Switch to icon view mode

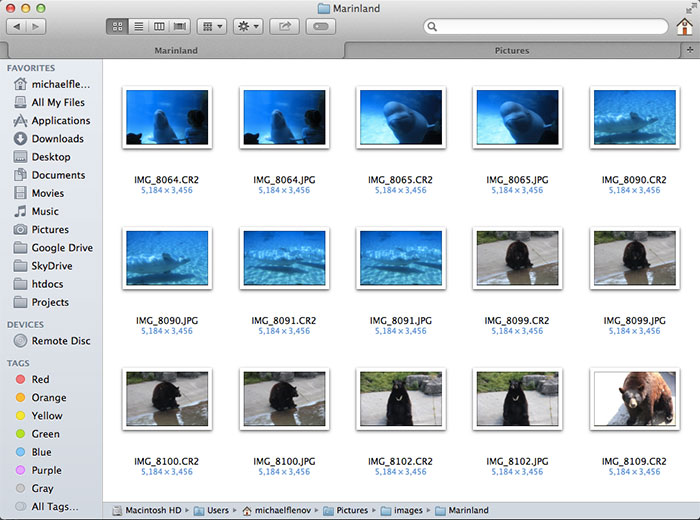pyautogui.click(x=118, y=27)
